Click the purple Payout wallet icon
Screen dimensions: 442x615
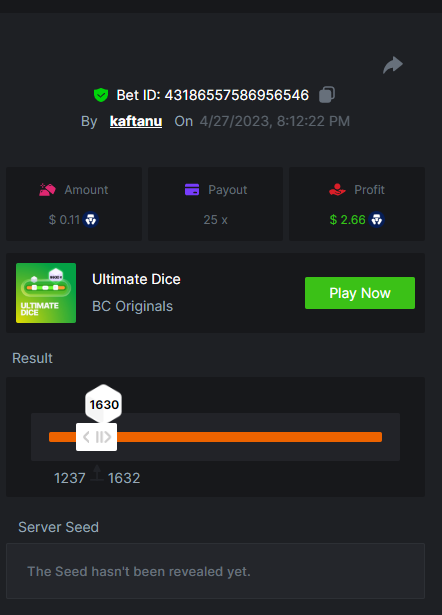192,190
